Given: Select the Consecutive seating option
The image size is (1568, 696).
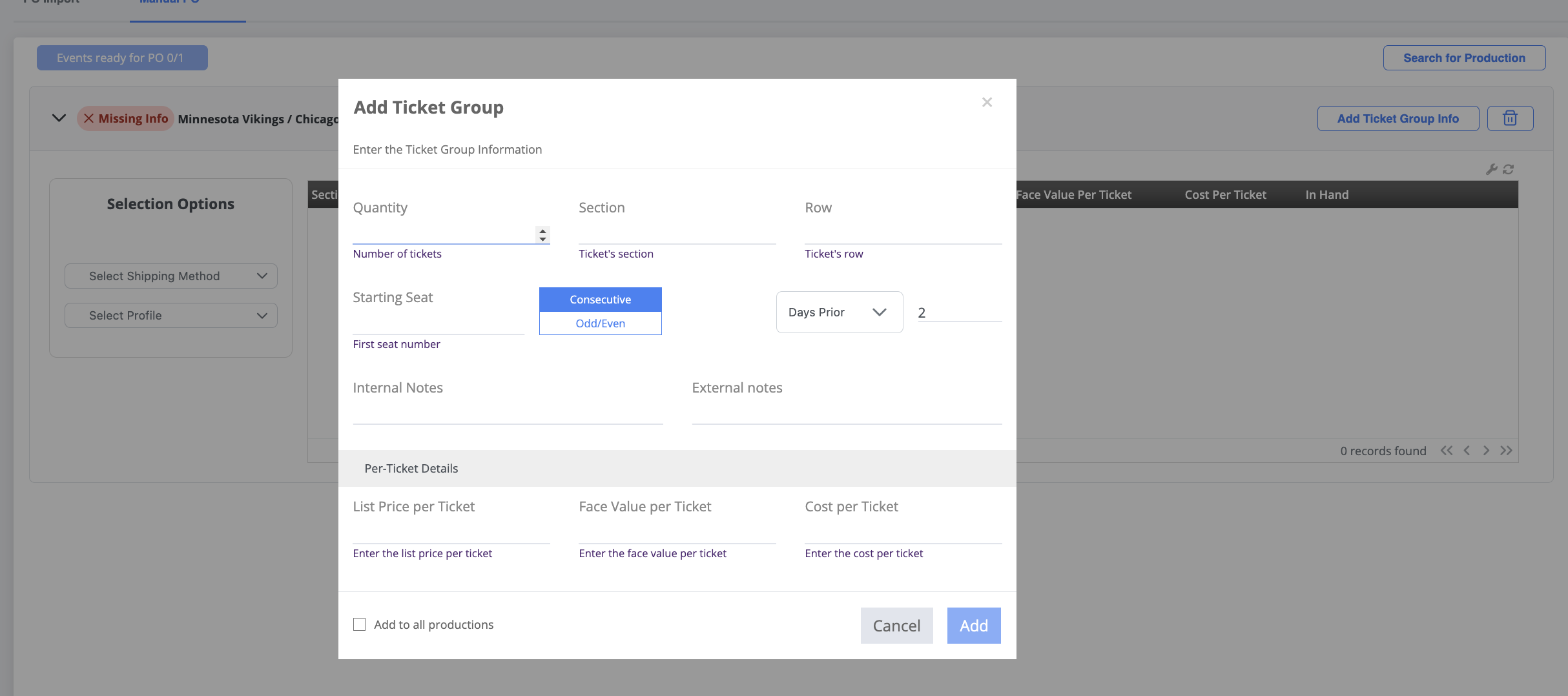Looking at the screenshot, I should coord(600,300).
